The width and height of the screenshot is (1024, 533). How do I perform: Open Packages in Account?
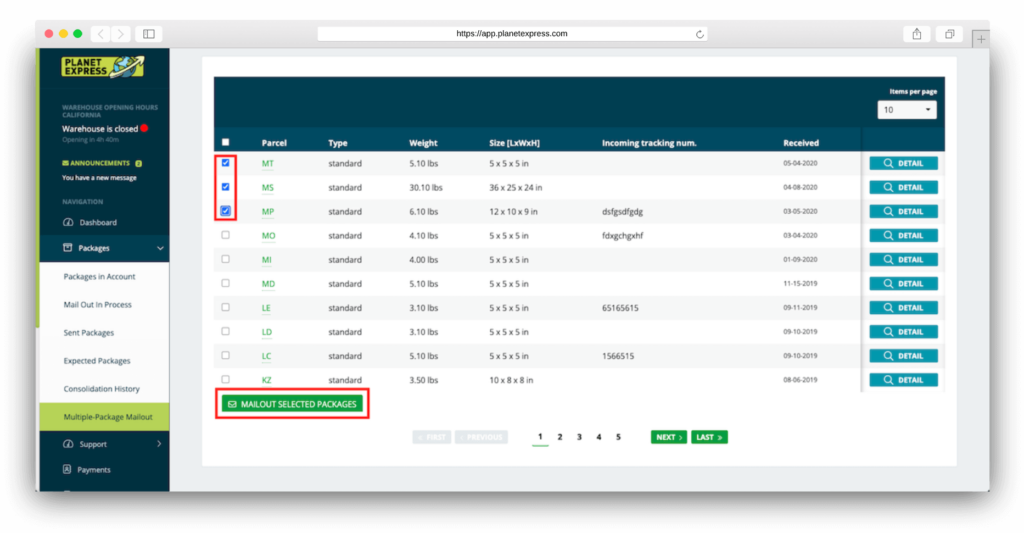click(x=99, y=277)
